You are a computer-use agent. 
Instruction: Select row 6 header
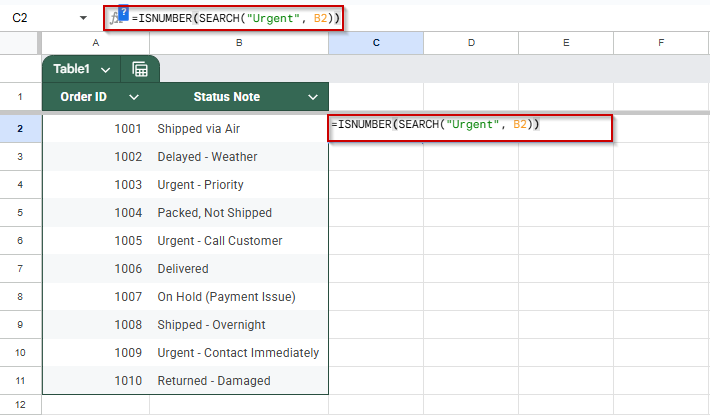20,241
